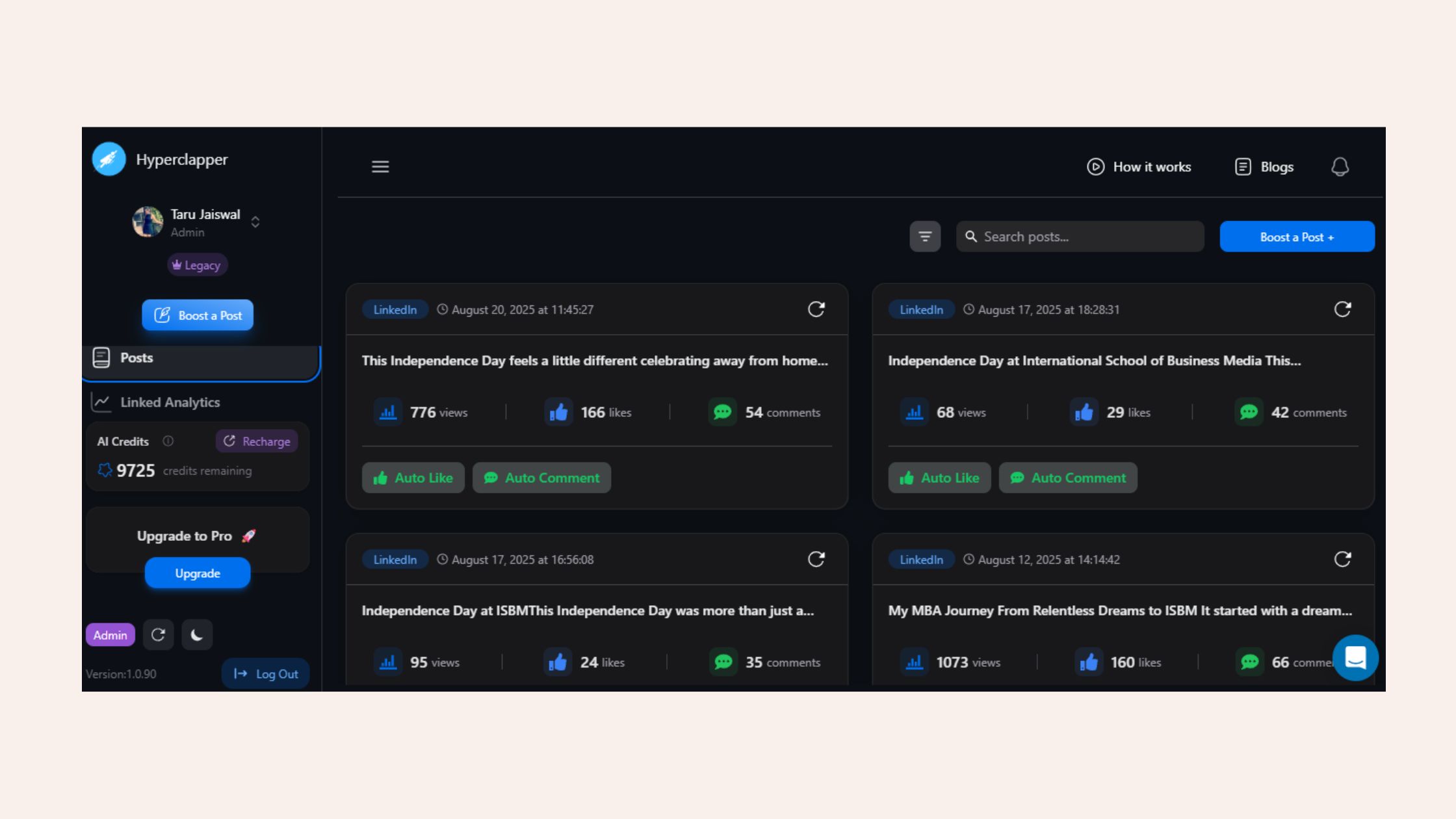Viewport: 1456px width, 819px height.
Task: Refresh the August 17 18:28 post
Action: point(1342,309)
